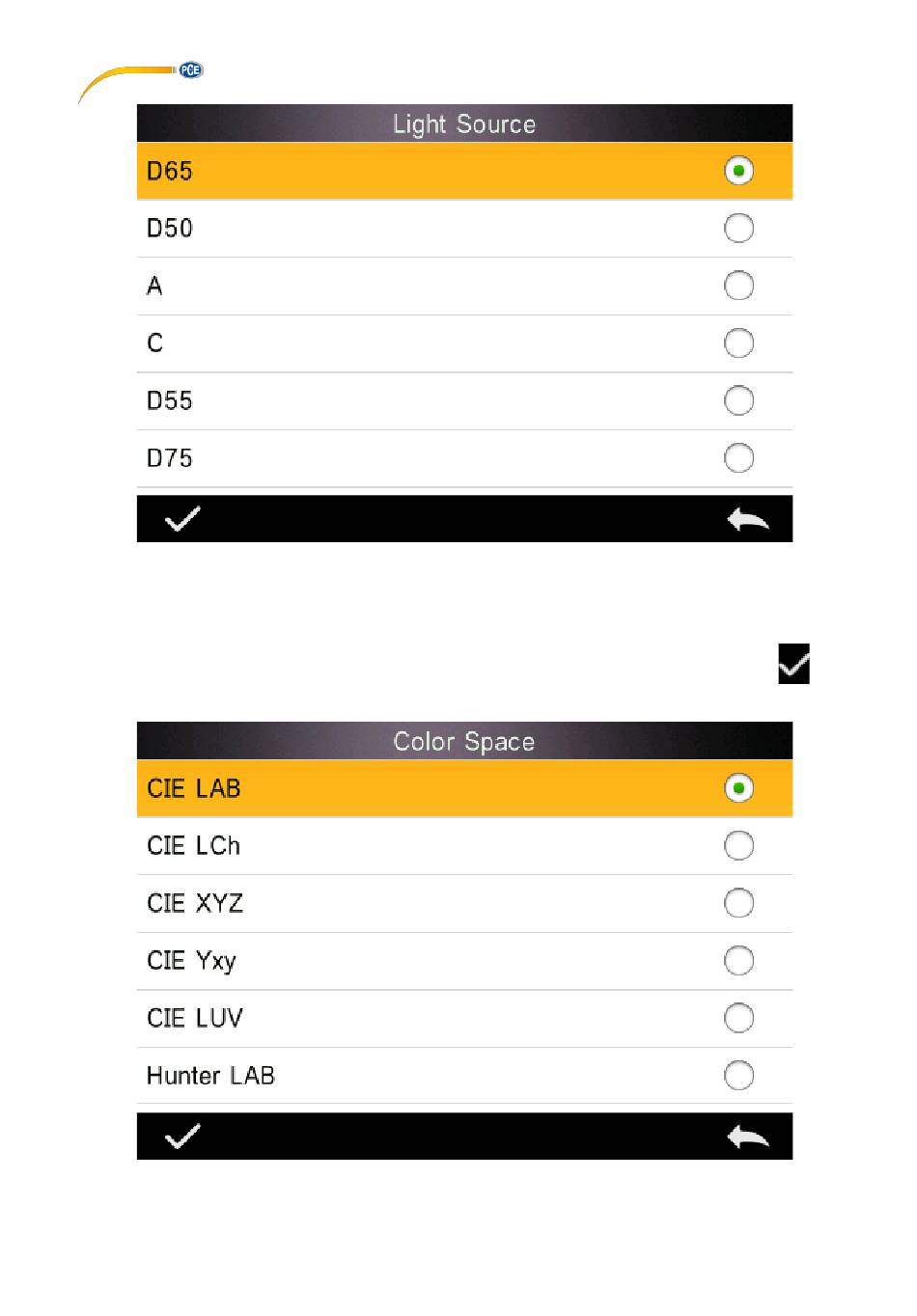
Task: Go back from Light Source screen
Action: click(x=747, y=520)
